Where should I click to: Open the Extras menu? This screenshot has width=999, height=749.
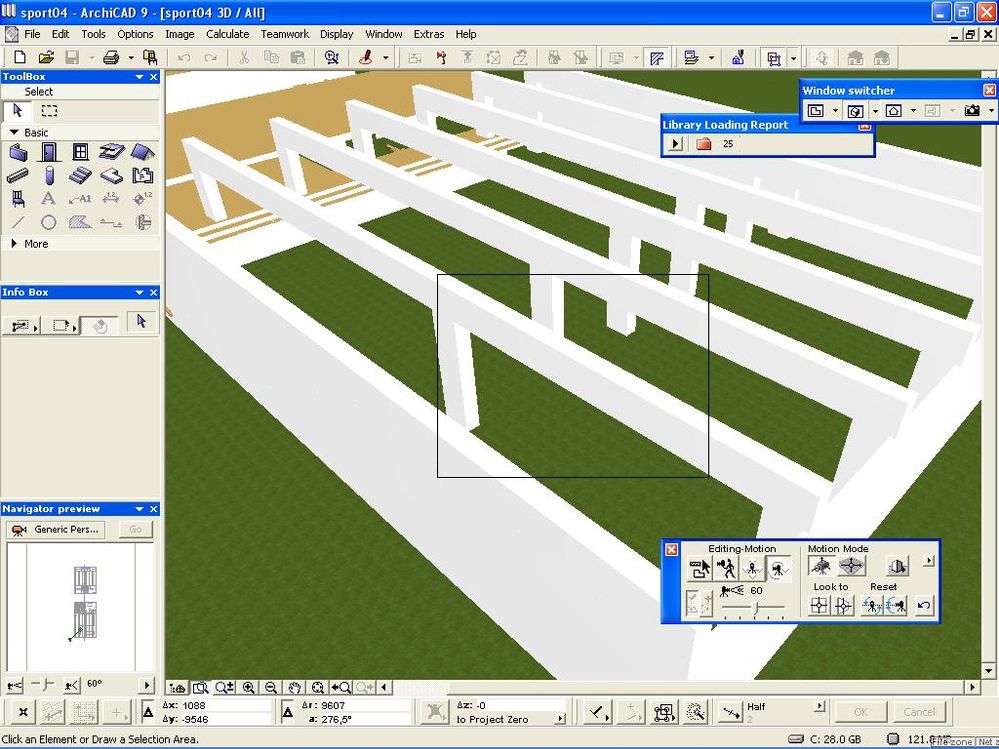[x=429, y=34]
